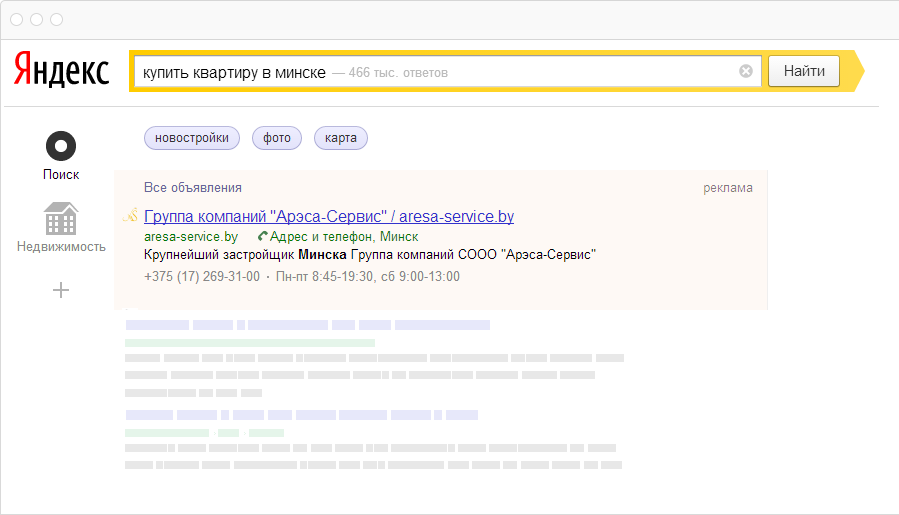Open Группа компаний "Арэса-Сервис" ad title
The image size is (899, 515).
click(x=329, y=216)
